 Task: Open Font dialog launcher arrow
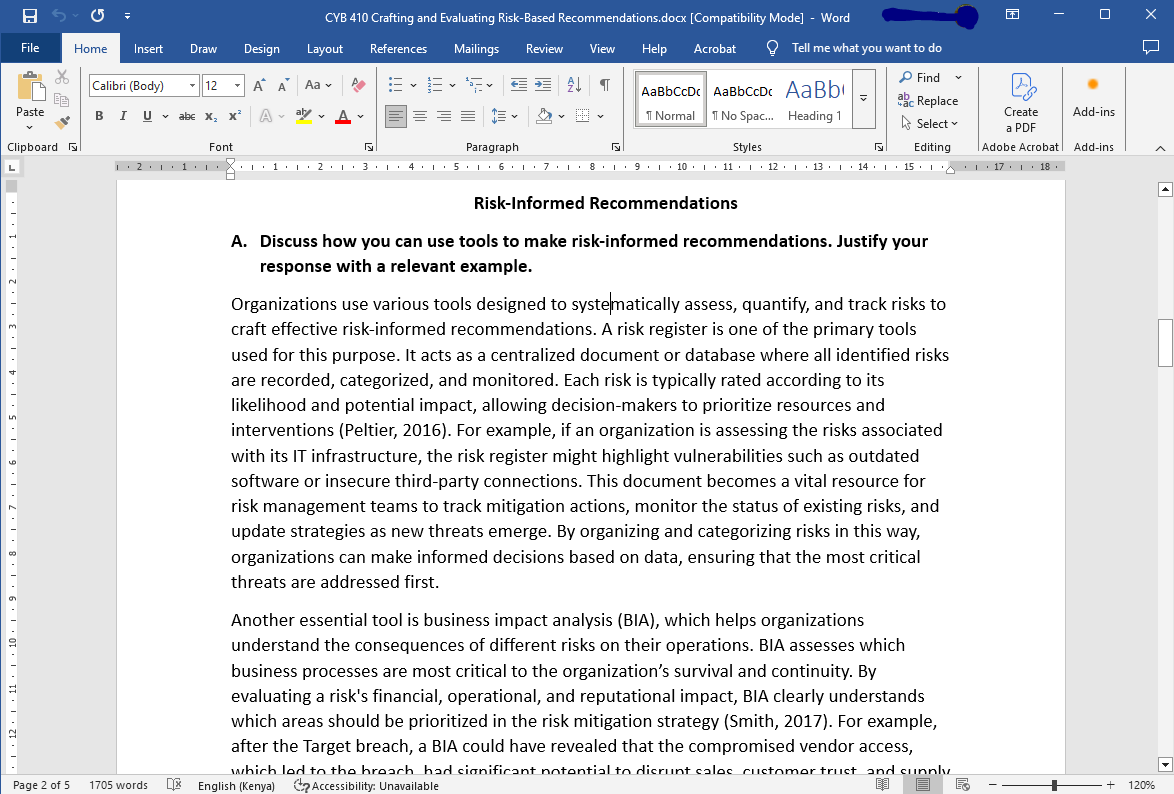[369, 147]
